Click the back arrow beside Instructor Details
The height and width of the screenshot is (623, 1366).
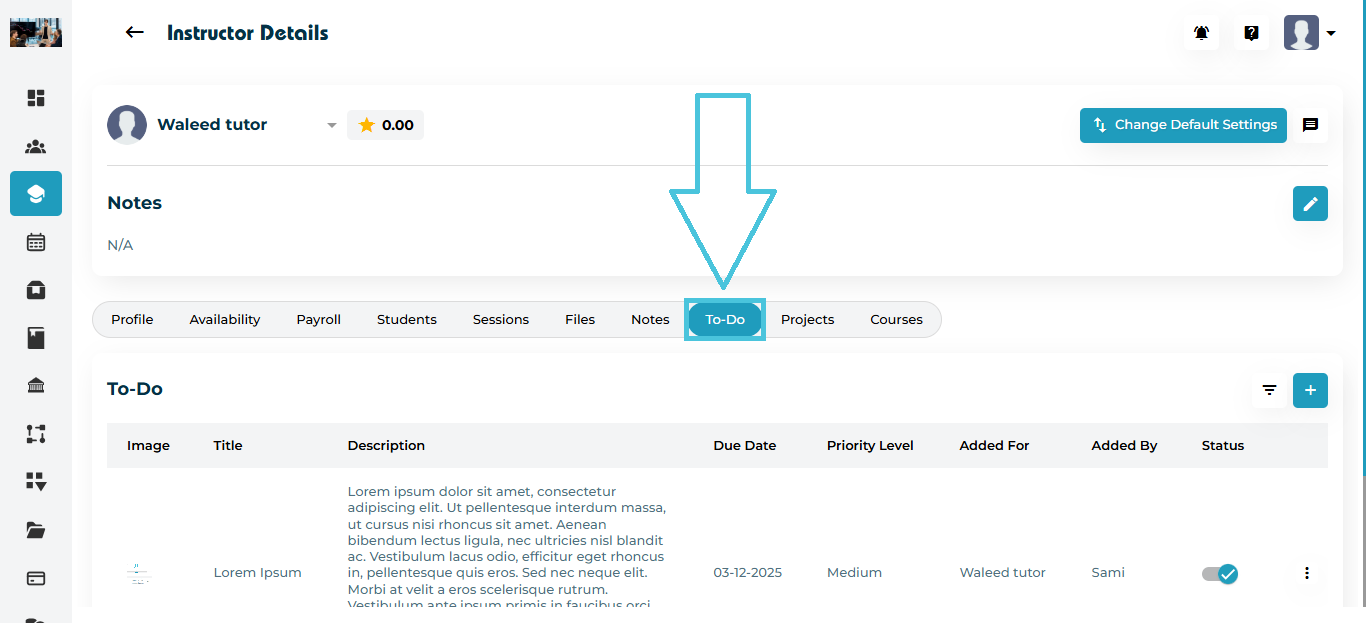pyautogui.click(x=134, y=33)
